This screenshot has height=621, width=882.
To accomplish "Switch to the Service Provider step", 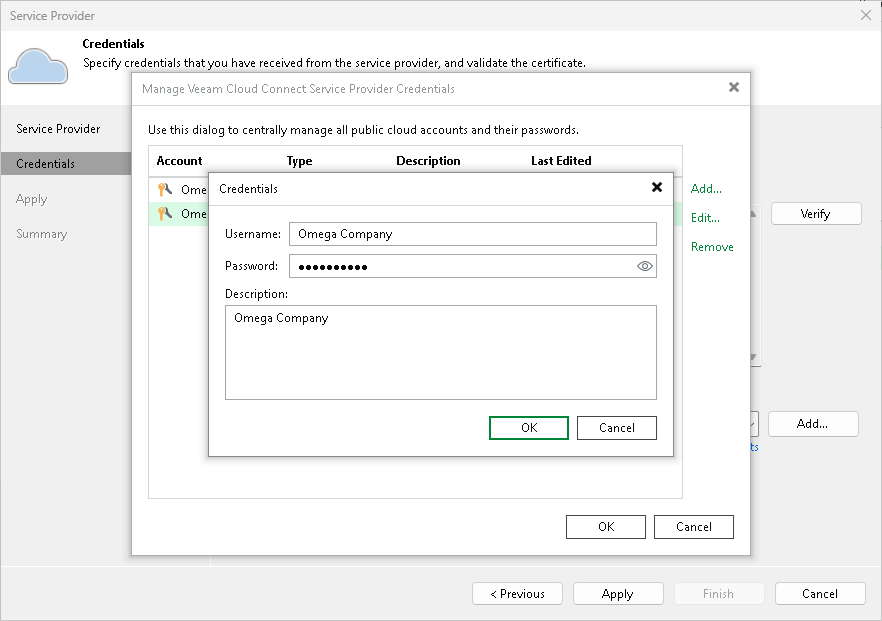I will [x=57, y=128].
